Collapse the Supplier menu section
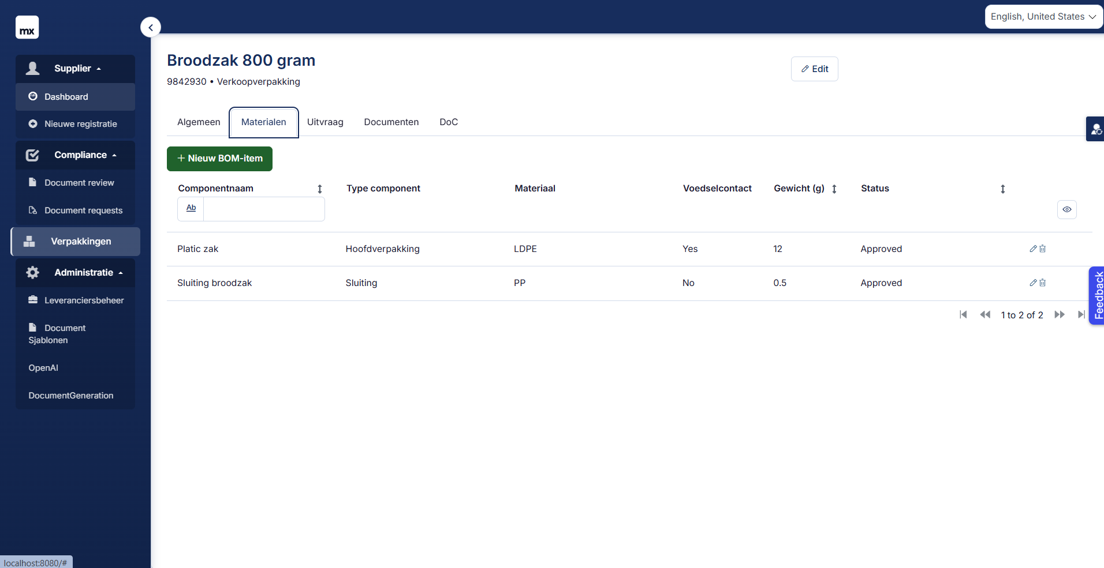The height and width of the screenshot is (568, 1104). click(x=75, y=68)
